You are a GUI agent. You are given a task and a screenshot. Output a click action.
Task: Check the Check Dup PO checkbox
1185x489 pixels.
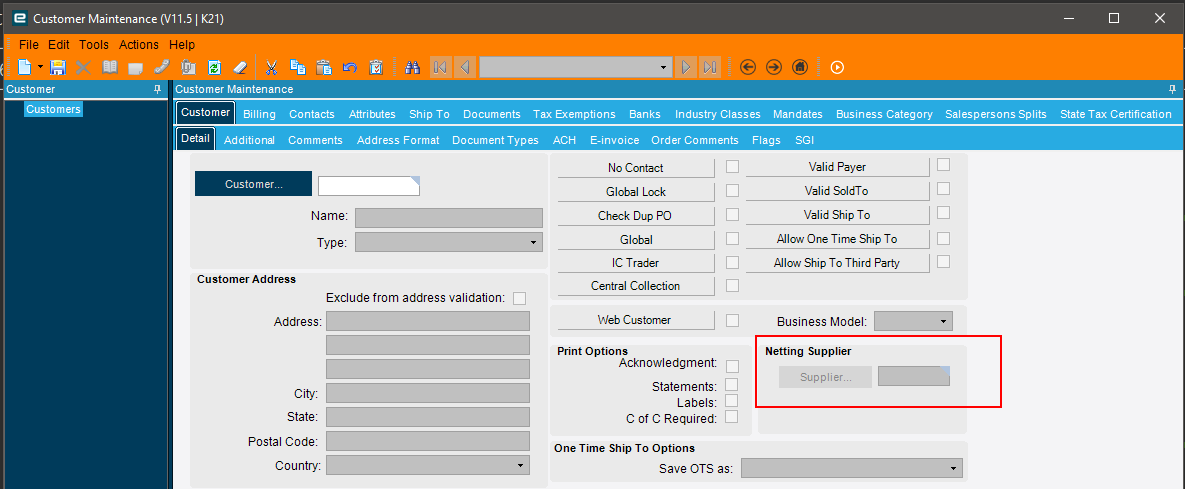[x=732, y=215]
